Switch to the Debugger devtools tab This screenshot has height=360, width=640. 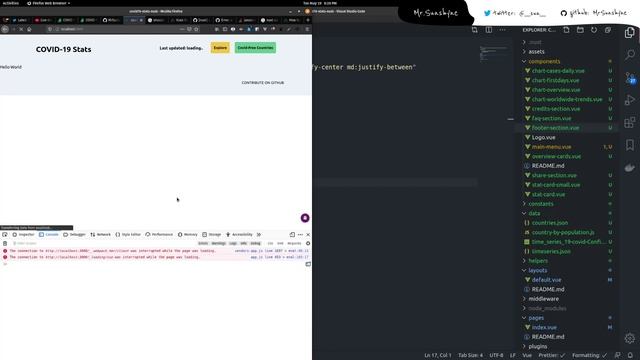coord(74,235)
